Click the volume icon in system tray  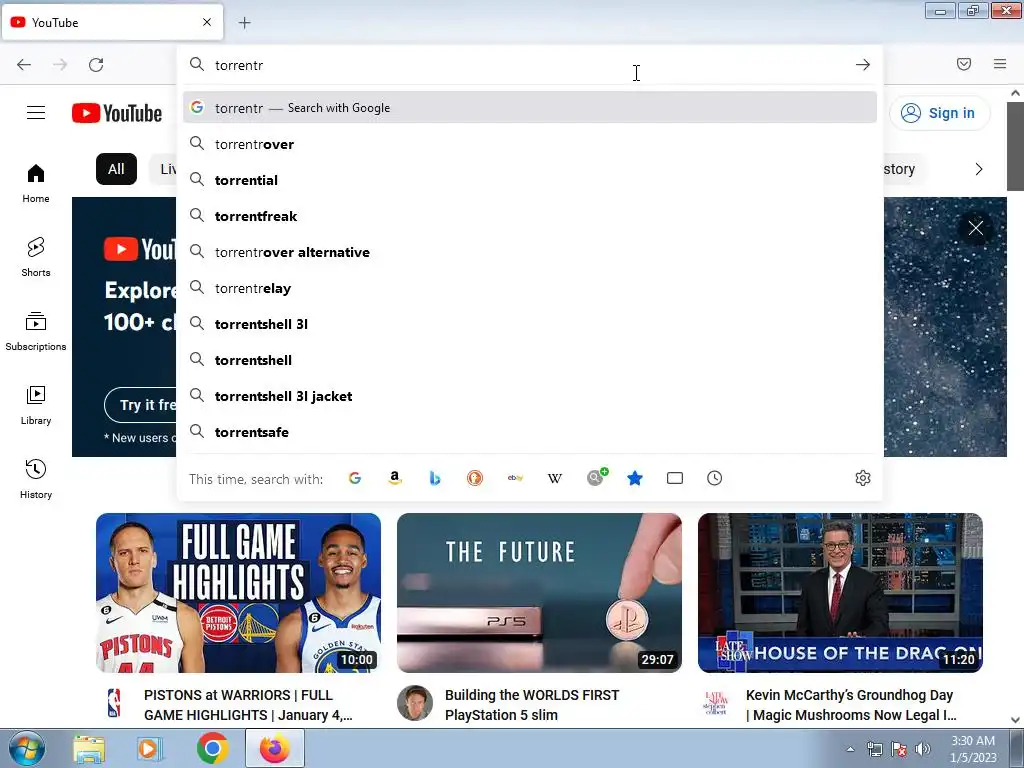coord(923,749)
